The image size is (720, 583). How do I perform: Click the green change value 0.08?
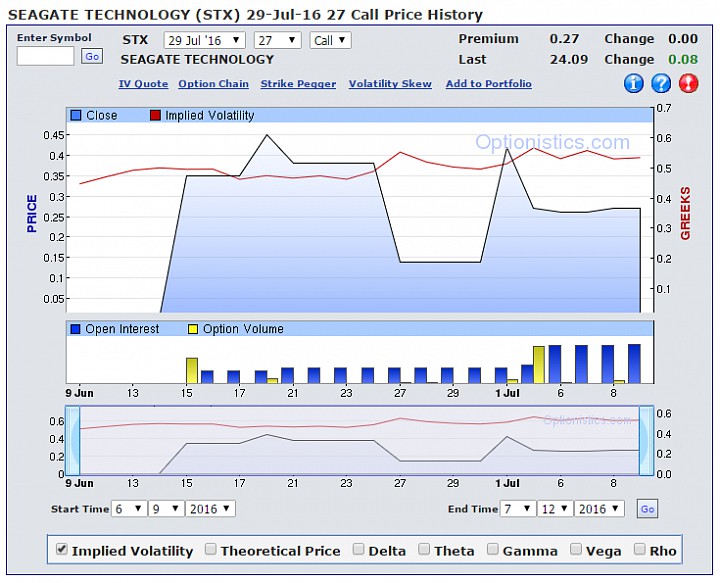683,60
